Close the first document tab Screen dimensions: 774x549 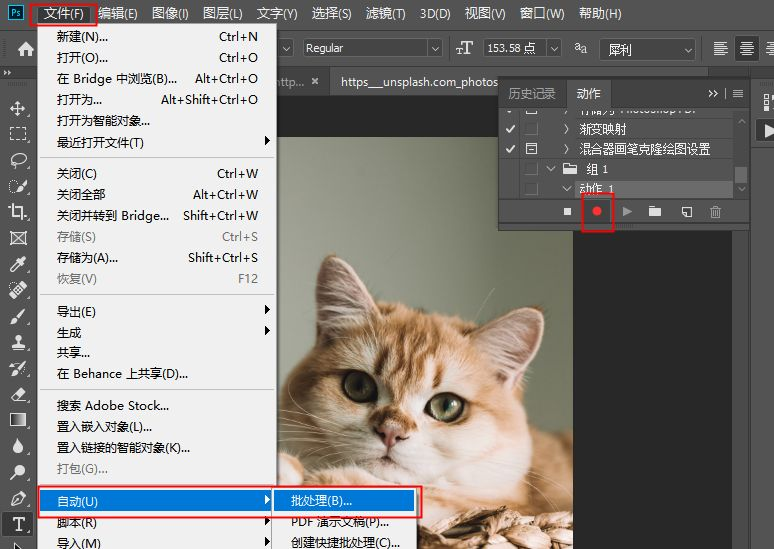point(315,81)
